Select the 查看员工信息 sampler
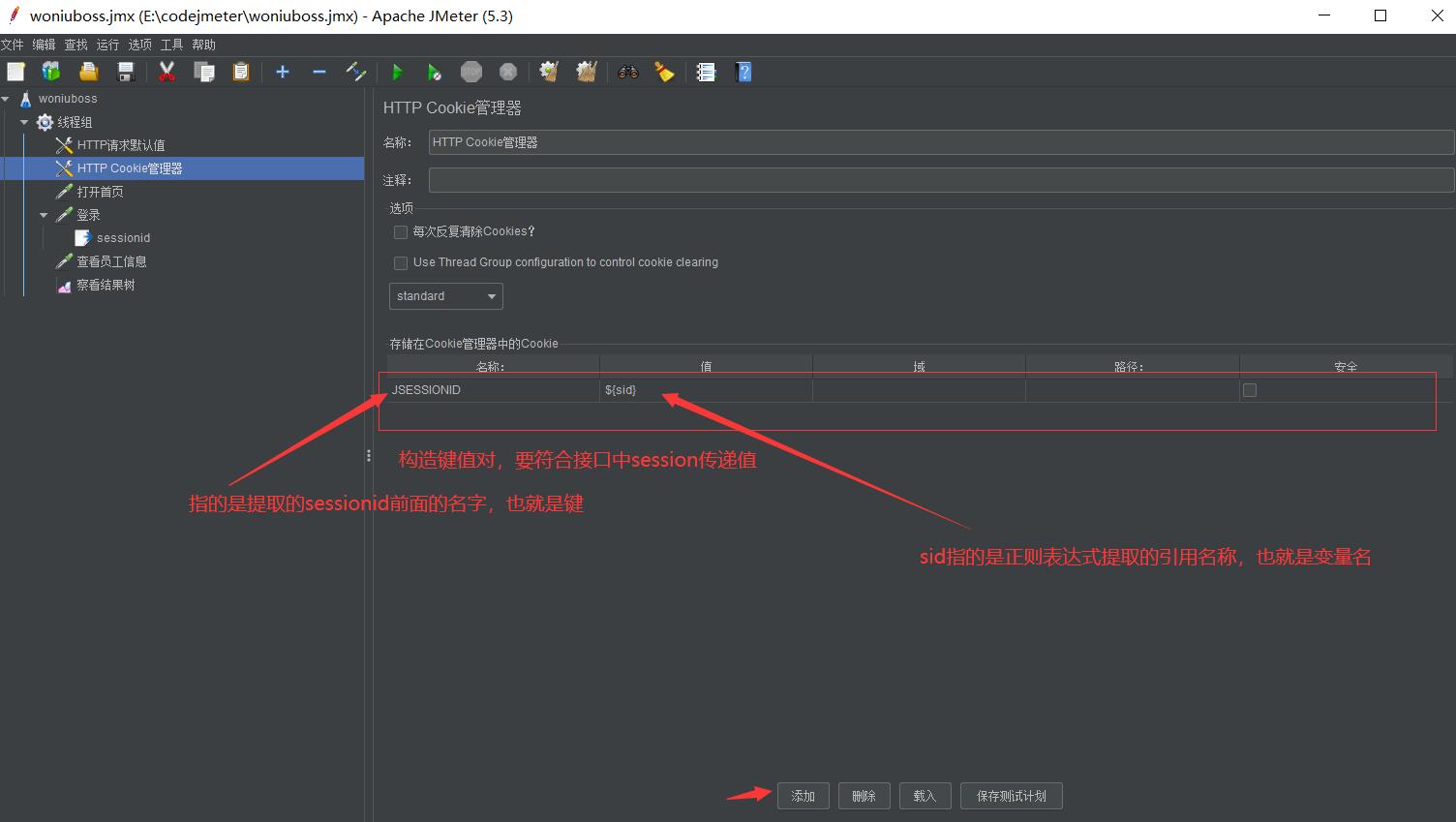1456x822 pixels. [112, 261]
